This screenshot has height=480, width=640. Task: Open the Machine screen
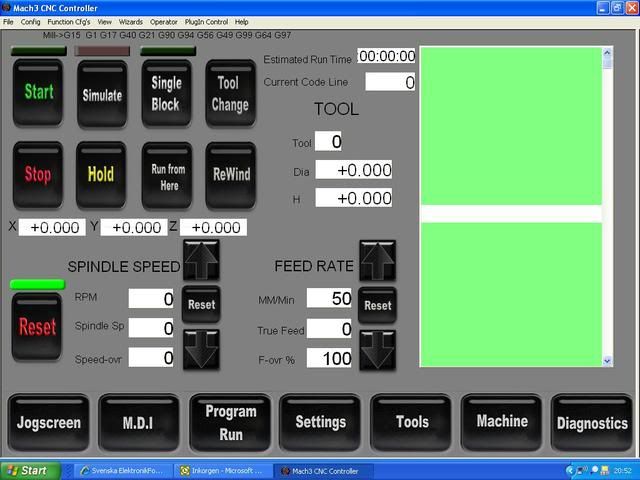coord(502,423)
